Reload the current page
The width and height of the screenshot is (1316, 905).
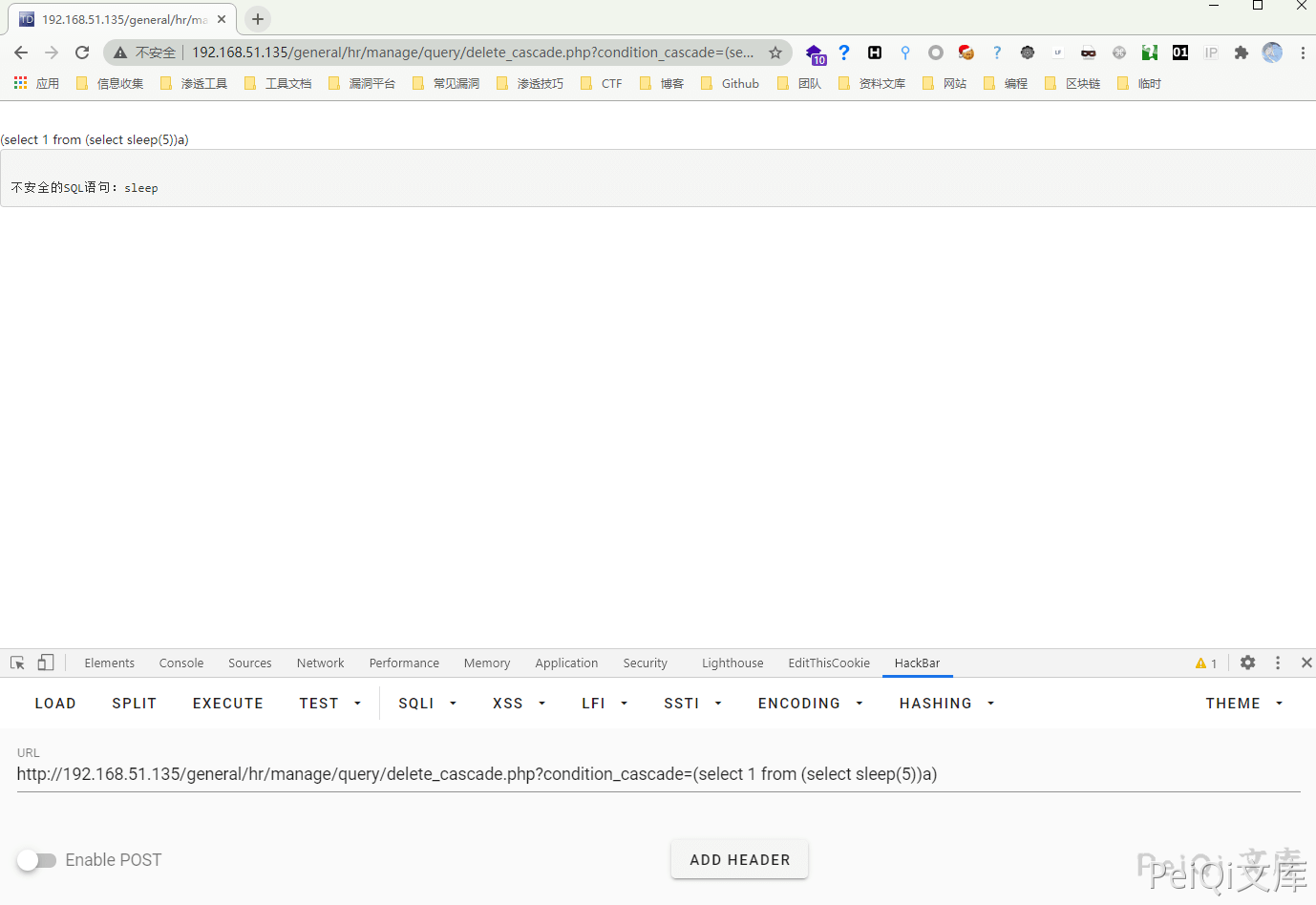coord(82,53)
